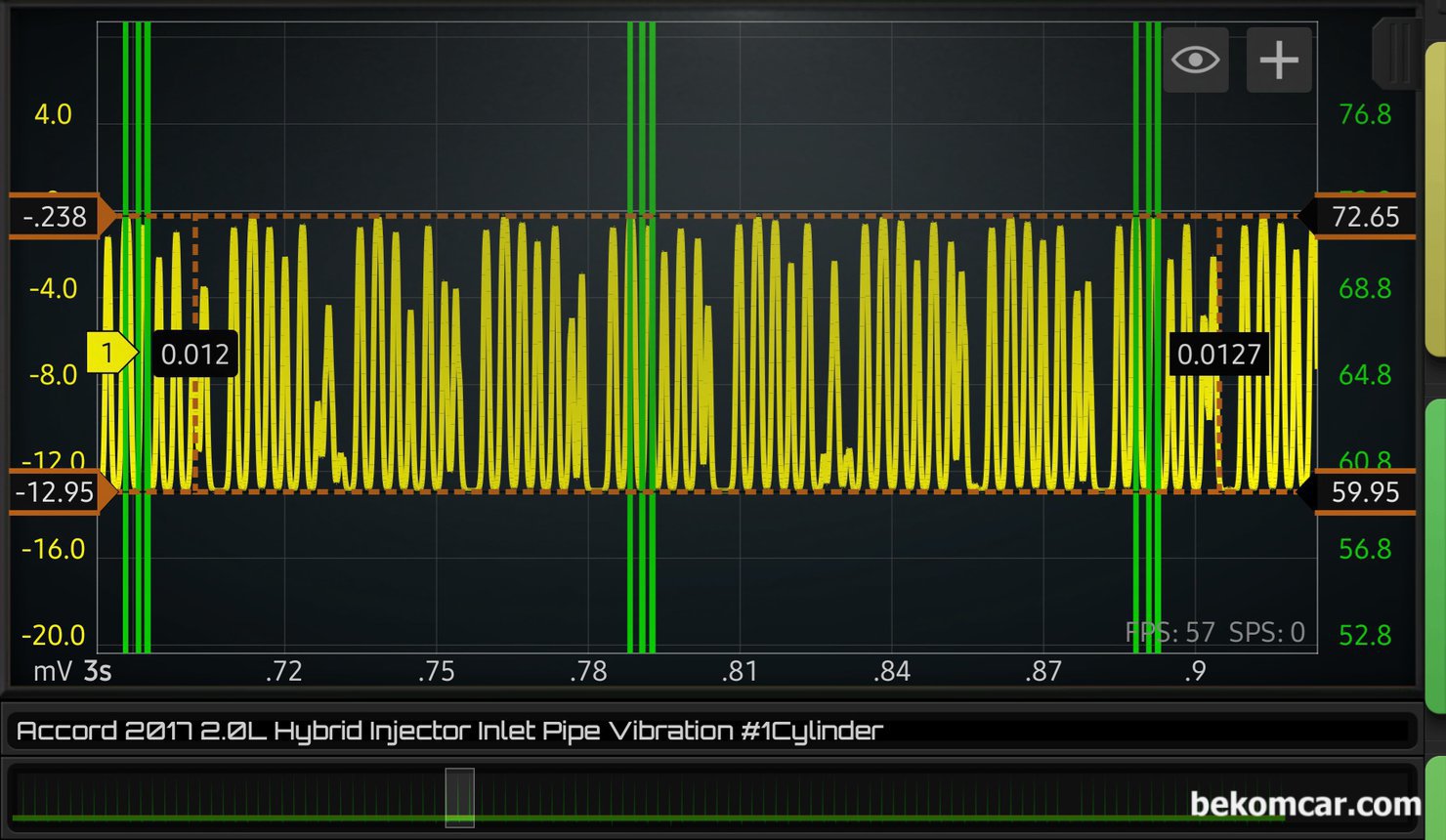Click the FPS and SPS readout
This screenshot has width=1446, height=840.
point(1214,633)
